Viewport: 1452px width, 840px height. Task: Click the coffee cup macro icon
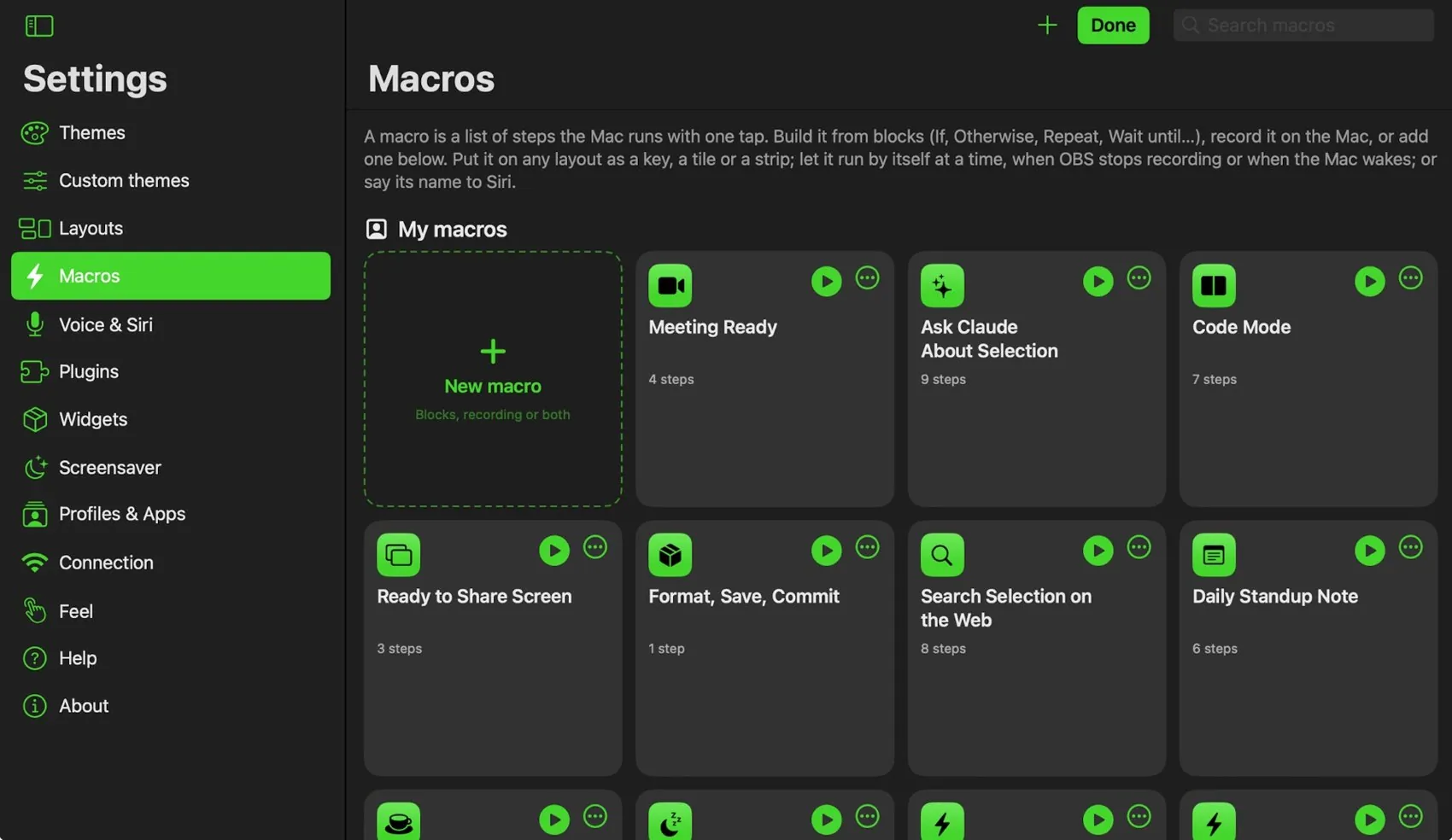tap(399, 821)
